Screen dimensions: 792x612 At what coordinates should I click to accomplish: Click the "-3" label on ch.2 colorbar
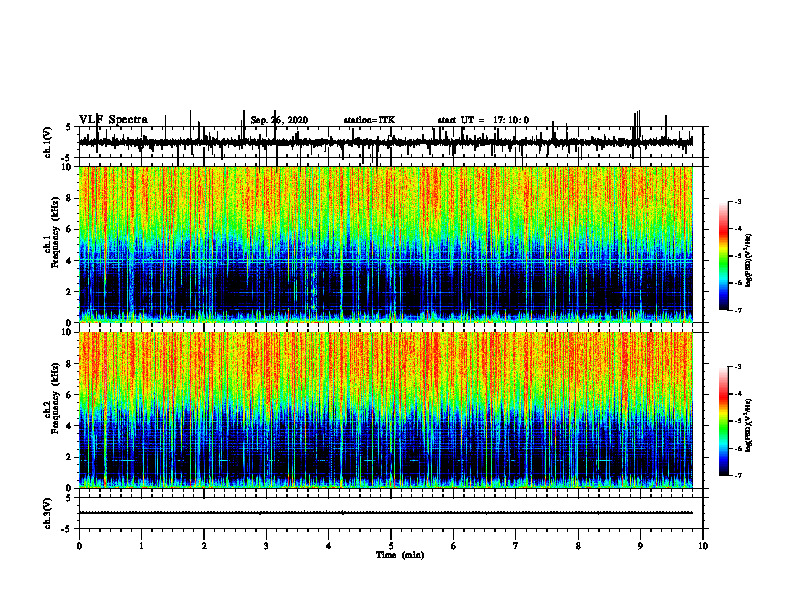coord(738,367)
